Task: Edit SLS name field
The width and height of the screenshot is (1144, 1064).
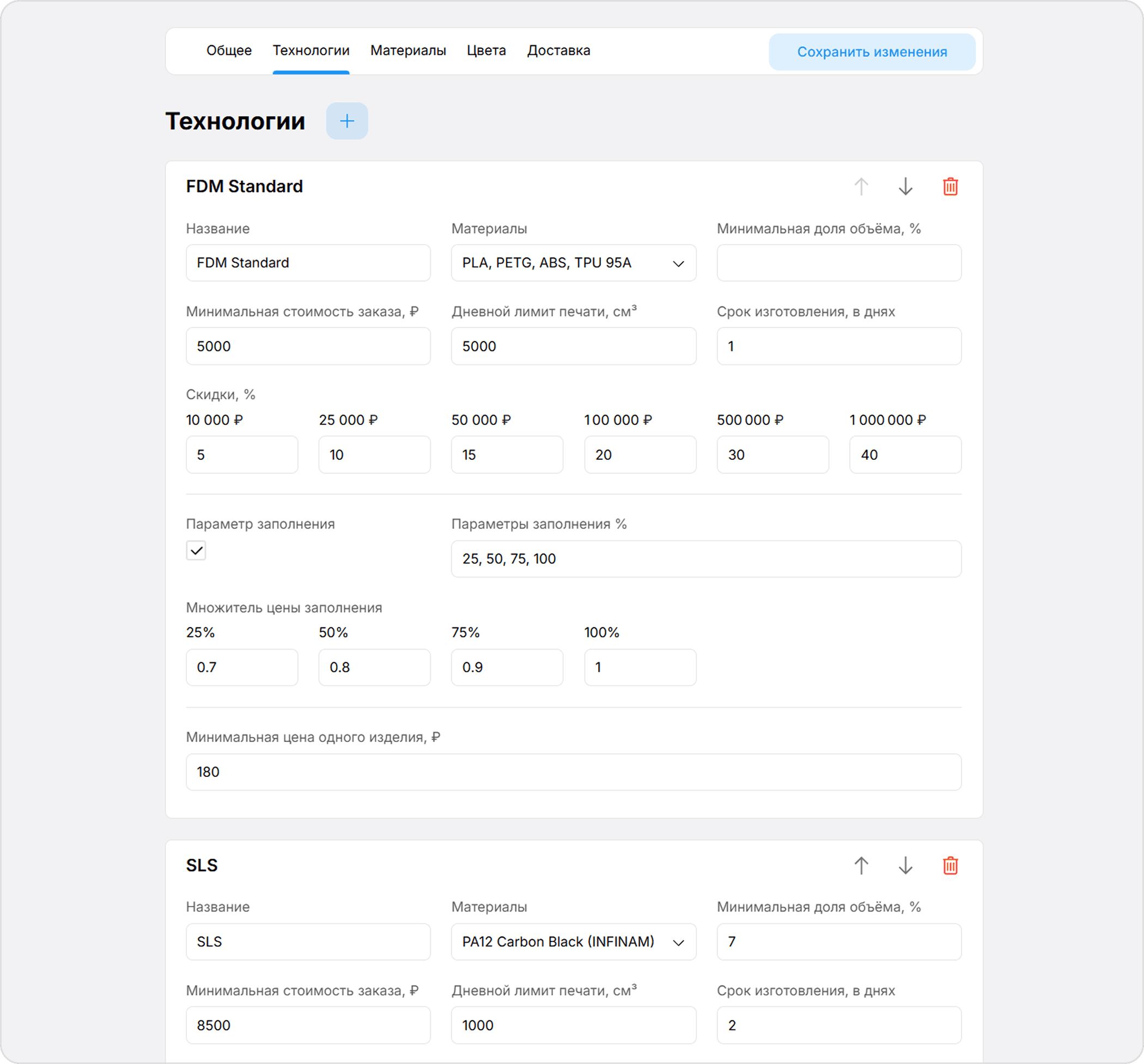Action: 308,942
